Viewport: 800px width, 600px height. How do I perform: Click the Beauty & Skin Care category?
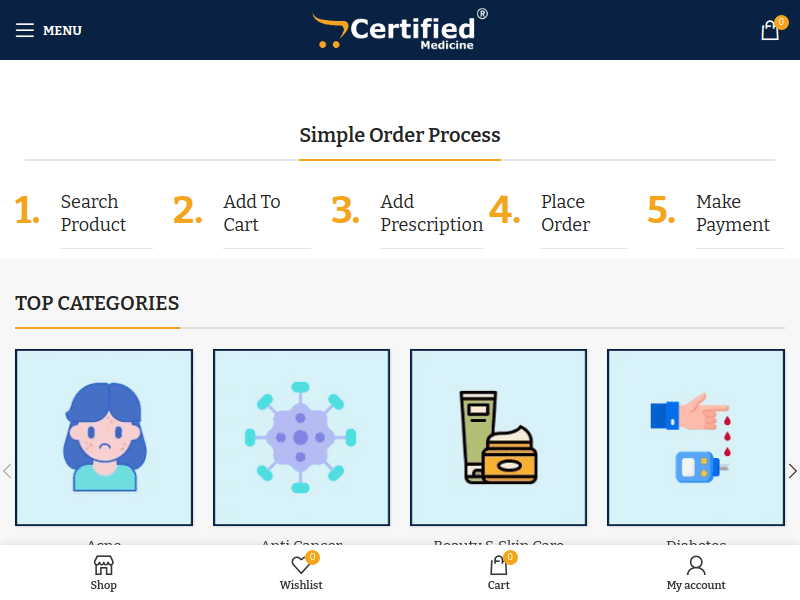point(498,437)
